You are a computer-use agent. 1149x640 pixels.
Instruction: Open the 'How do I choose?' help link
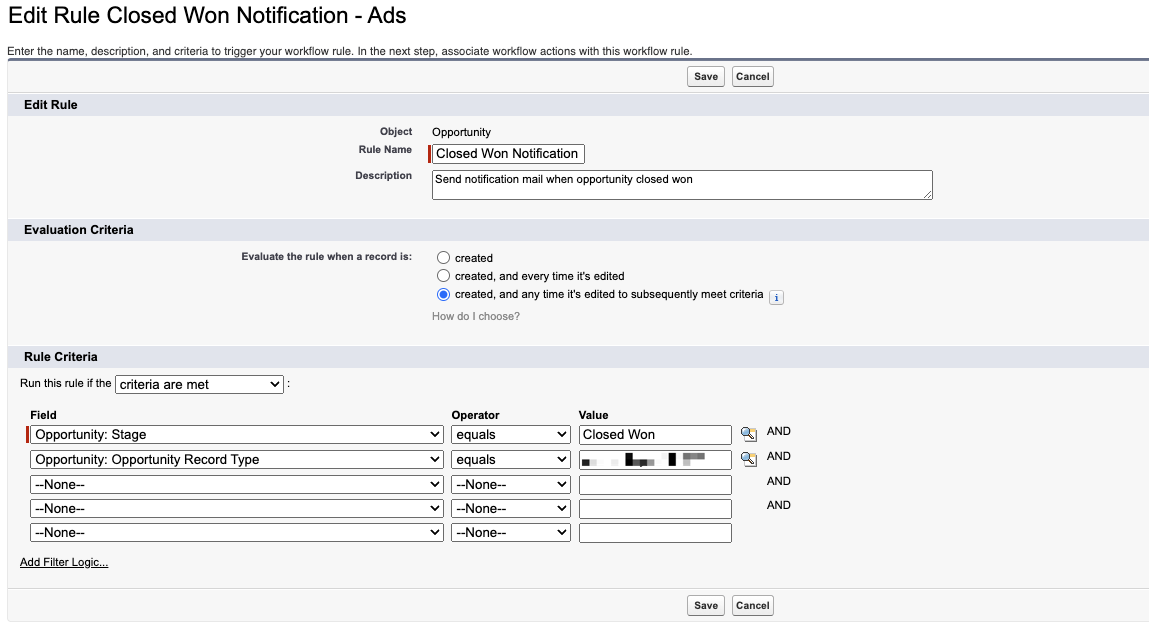click(476, 316)
